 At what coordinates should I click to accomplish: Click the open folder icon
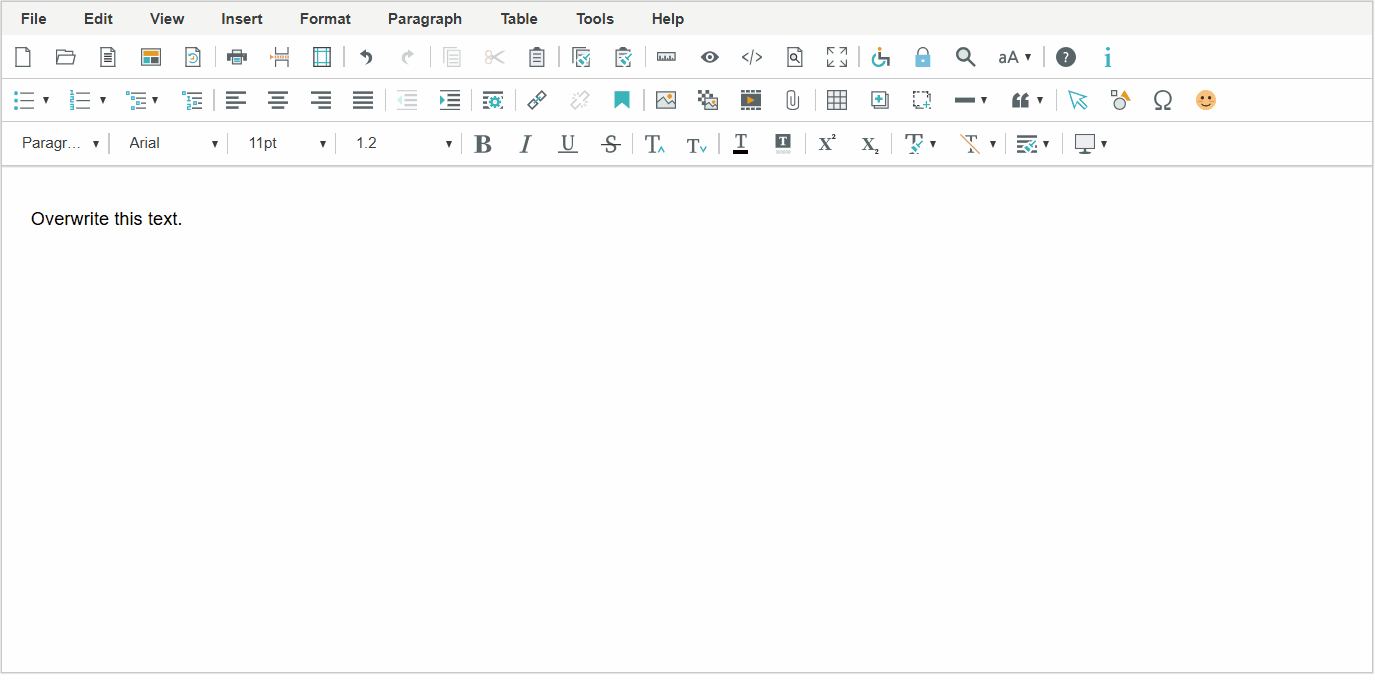pos(66,57)
